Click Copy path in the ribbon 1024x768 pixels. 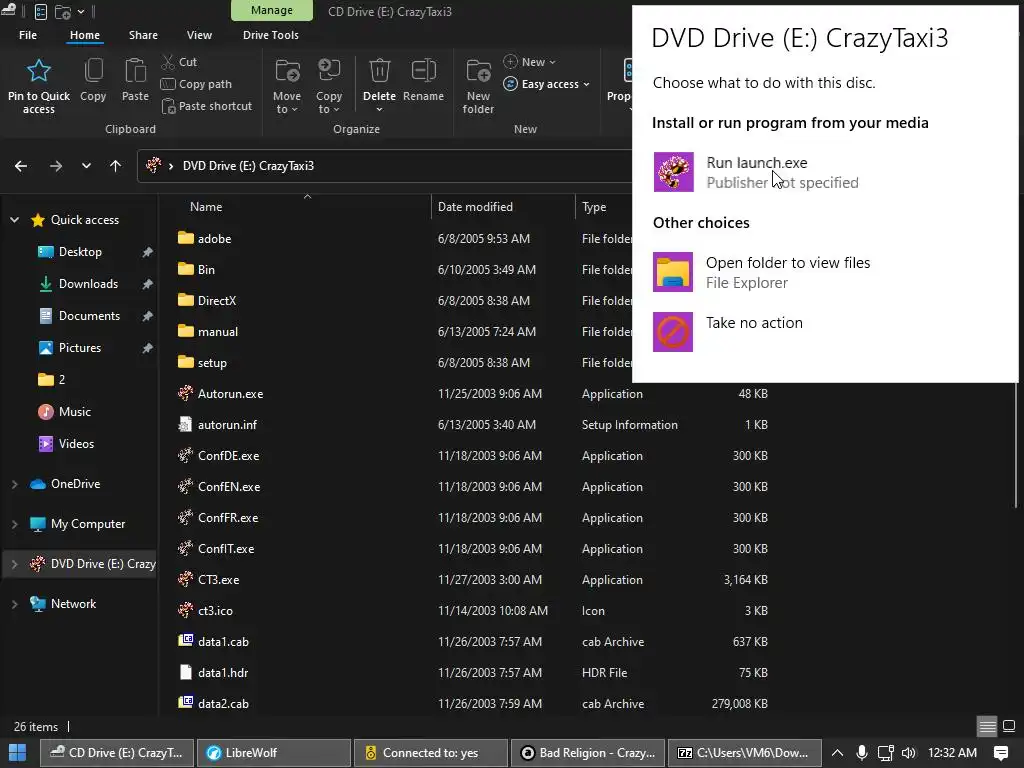point(196,84)
